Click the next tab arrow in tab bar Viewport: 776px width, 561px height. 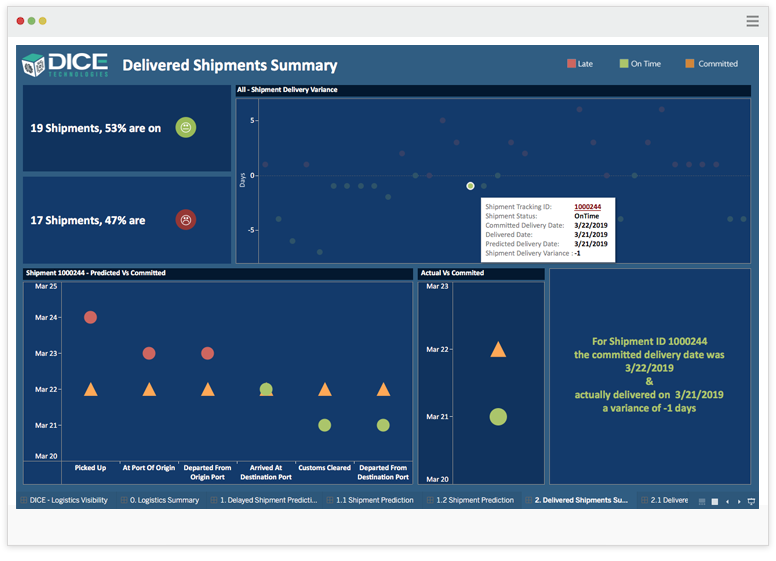[x=739, y=500]
